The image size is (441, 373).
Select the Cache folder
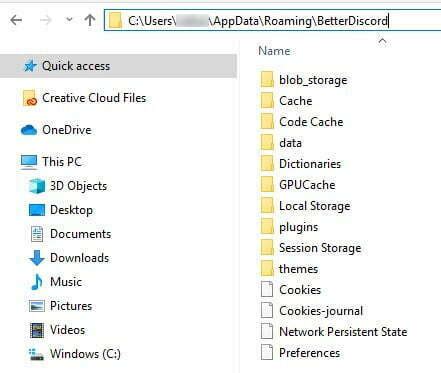(296, 101)
